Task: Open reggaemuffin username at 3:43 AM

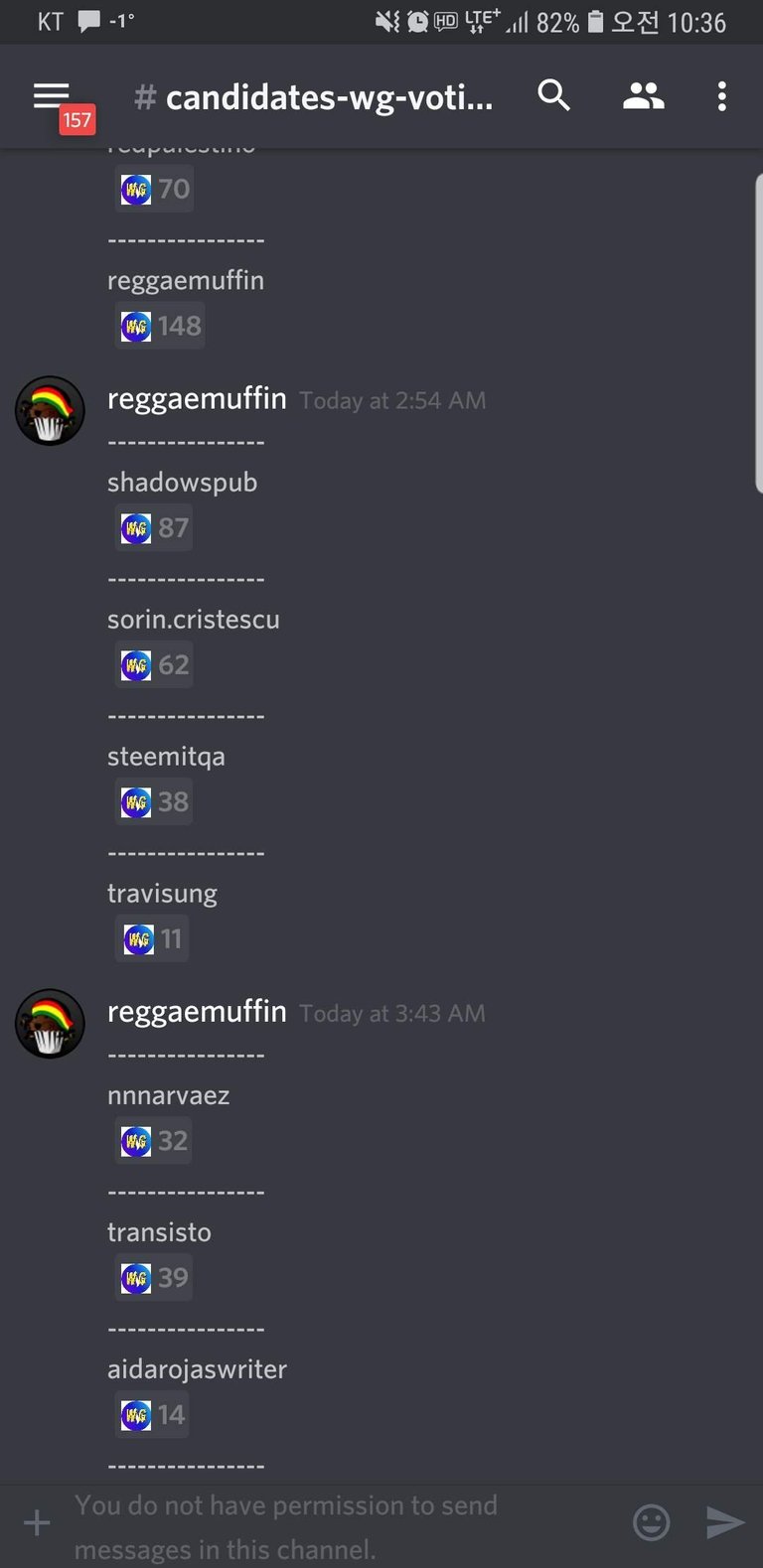Action: pyautogui.click(x=197, y=1012)
